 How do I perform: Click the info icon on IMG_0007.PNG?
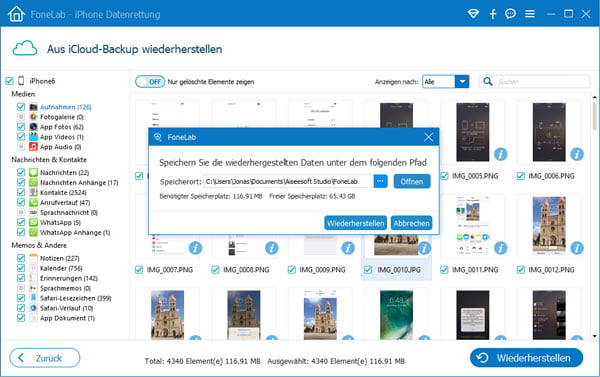coord(195,248)
